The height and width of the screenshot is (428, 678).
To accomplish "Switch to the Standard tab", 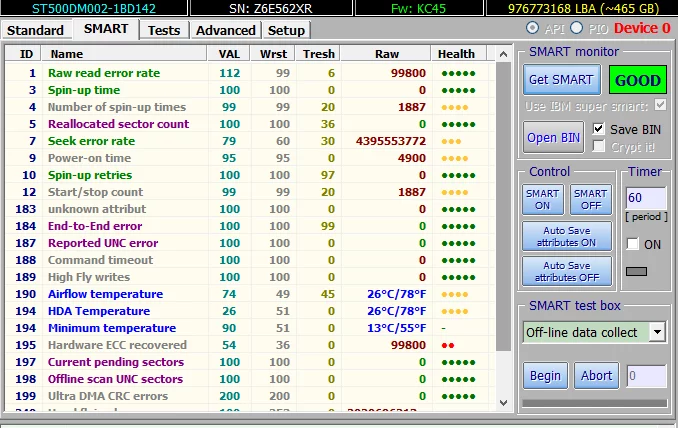I will [36, 30].
